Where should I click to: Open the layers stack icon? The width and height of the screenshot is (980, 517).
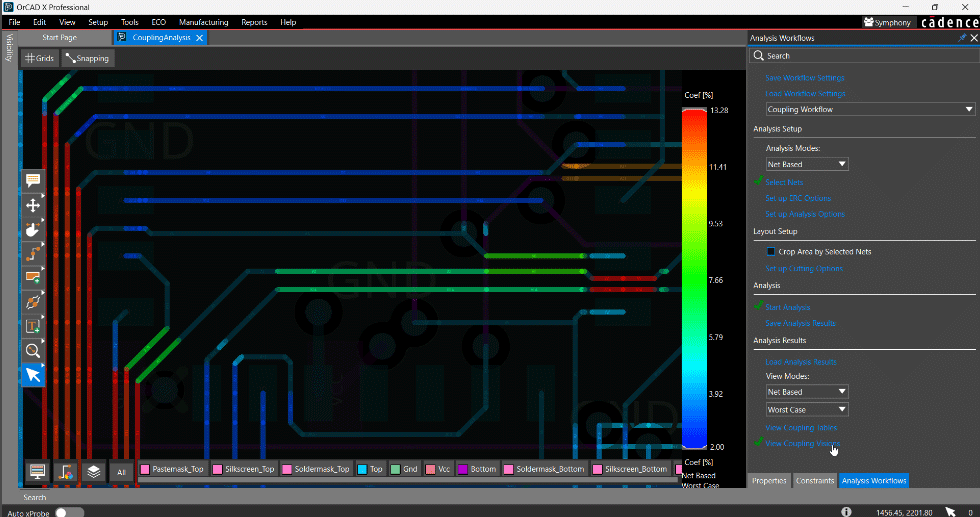[x=93, y=470]
